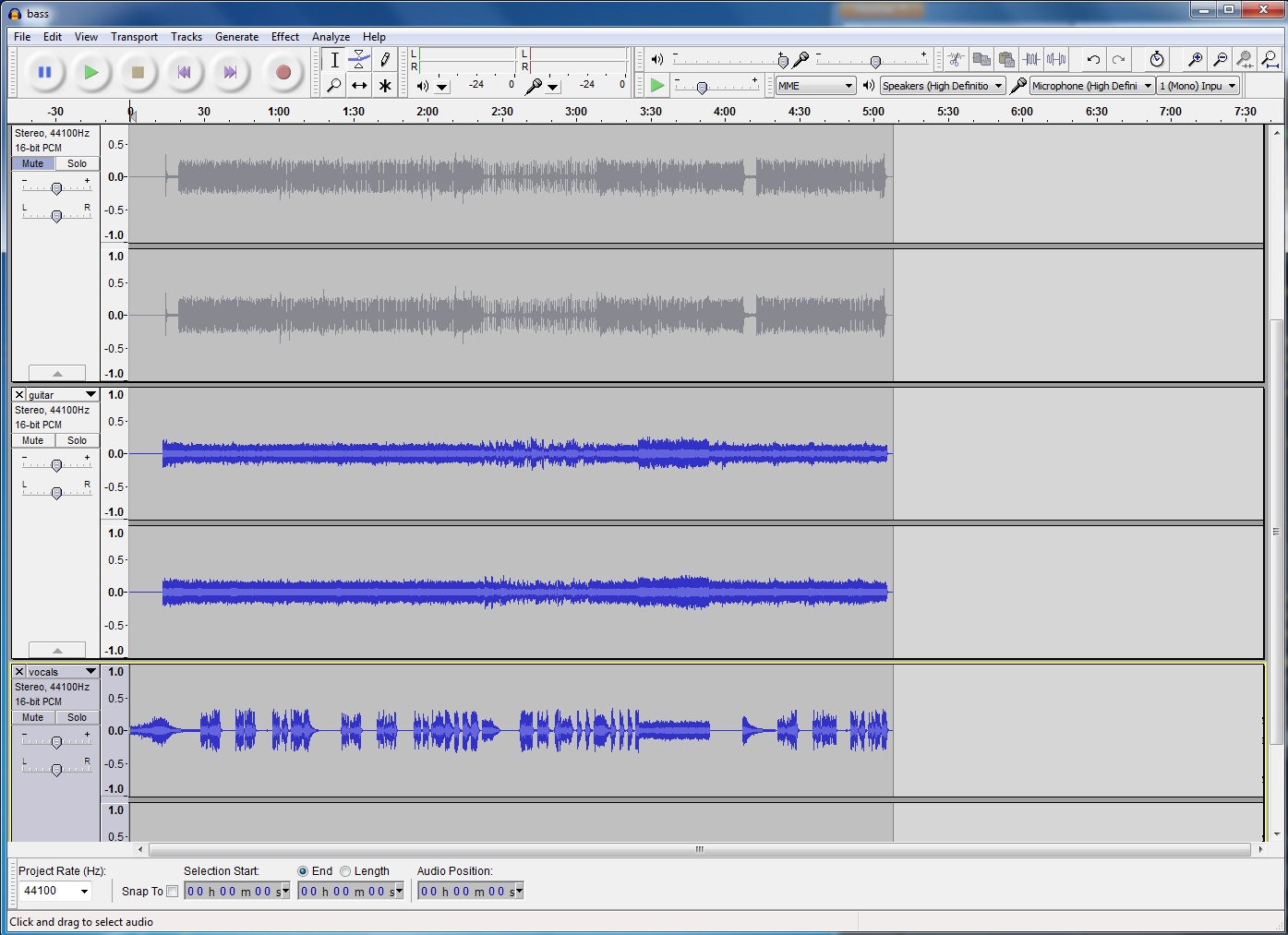The width and height of the screenshot is (1288, 935).
Task: Close the guitar track with X
Action: [x=19, y=395]
